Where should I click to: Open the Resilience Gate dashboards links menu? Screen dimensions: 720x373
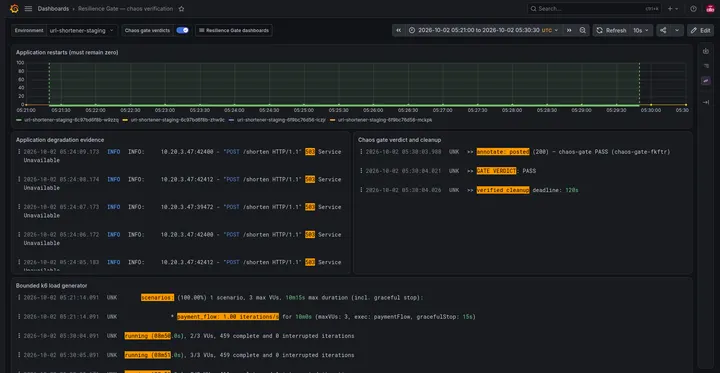234,30
